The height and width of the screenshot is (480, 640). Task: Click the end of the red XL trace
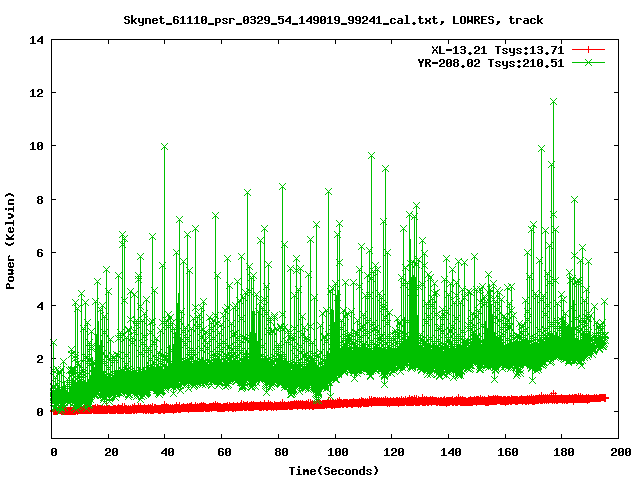pyautogui.click(x=604, y=398)
